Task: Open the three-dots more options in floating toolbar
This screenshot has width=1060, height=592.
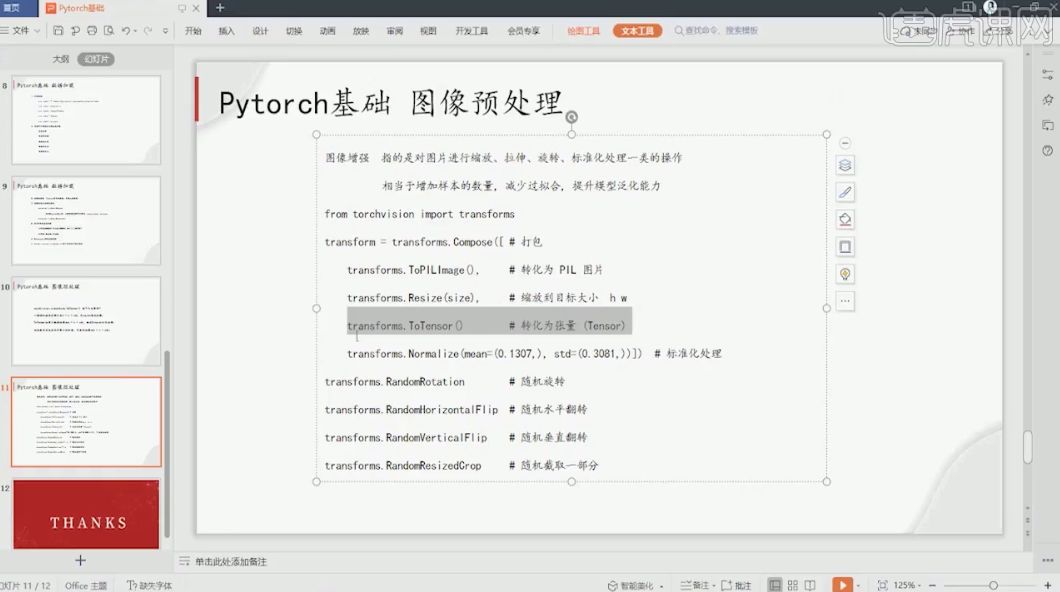Action: [845, 301]
